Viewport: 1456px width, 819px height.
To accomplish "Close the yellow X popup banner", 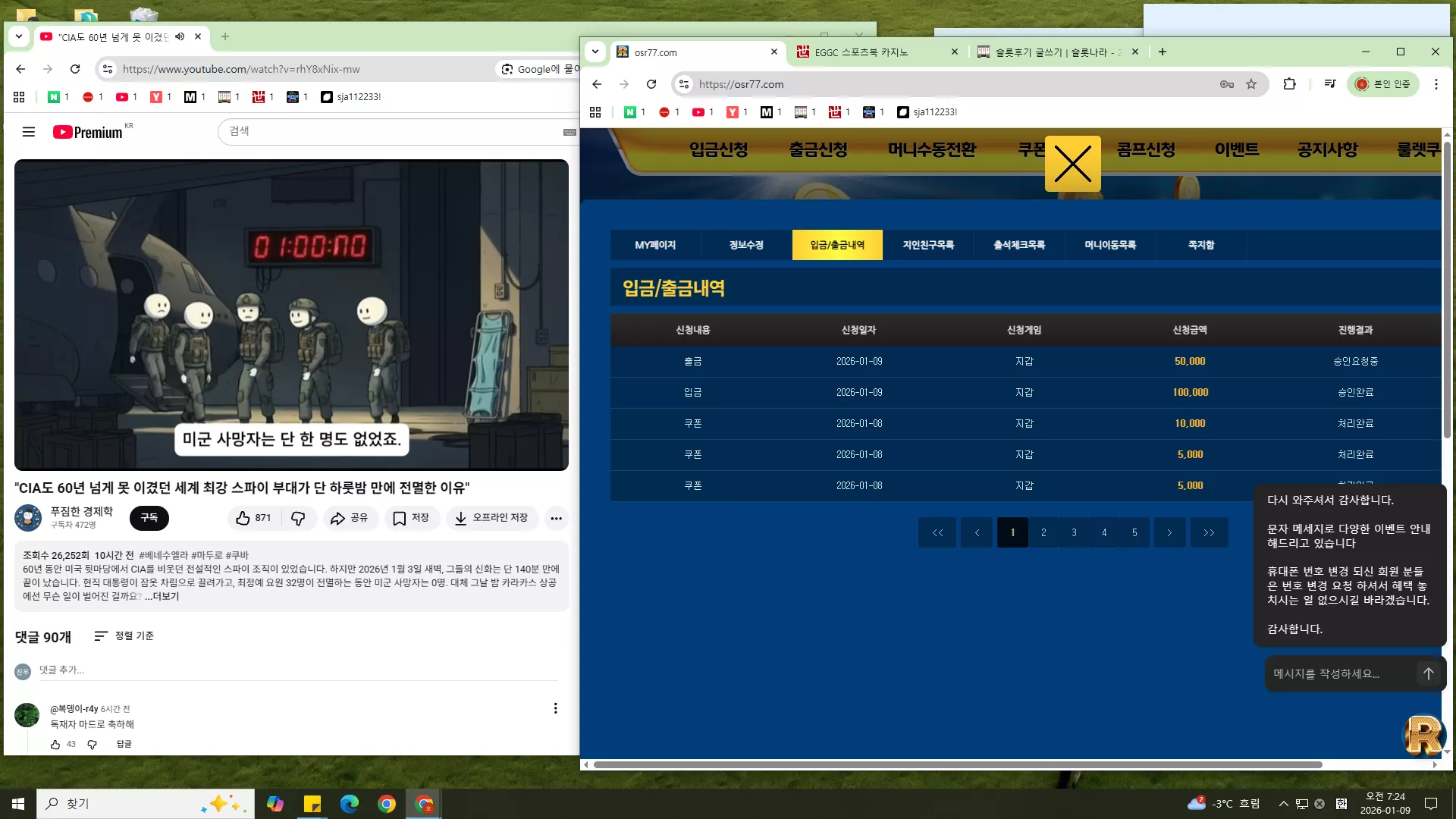I will point(1072,164).
